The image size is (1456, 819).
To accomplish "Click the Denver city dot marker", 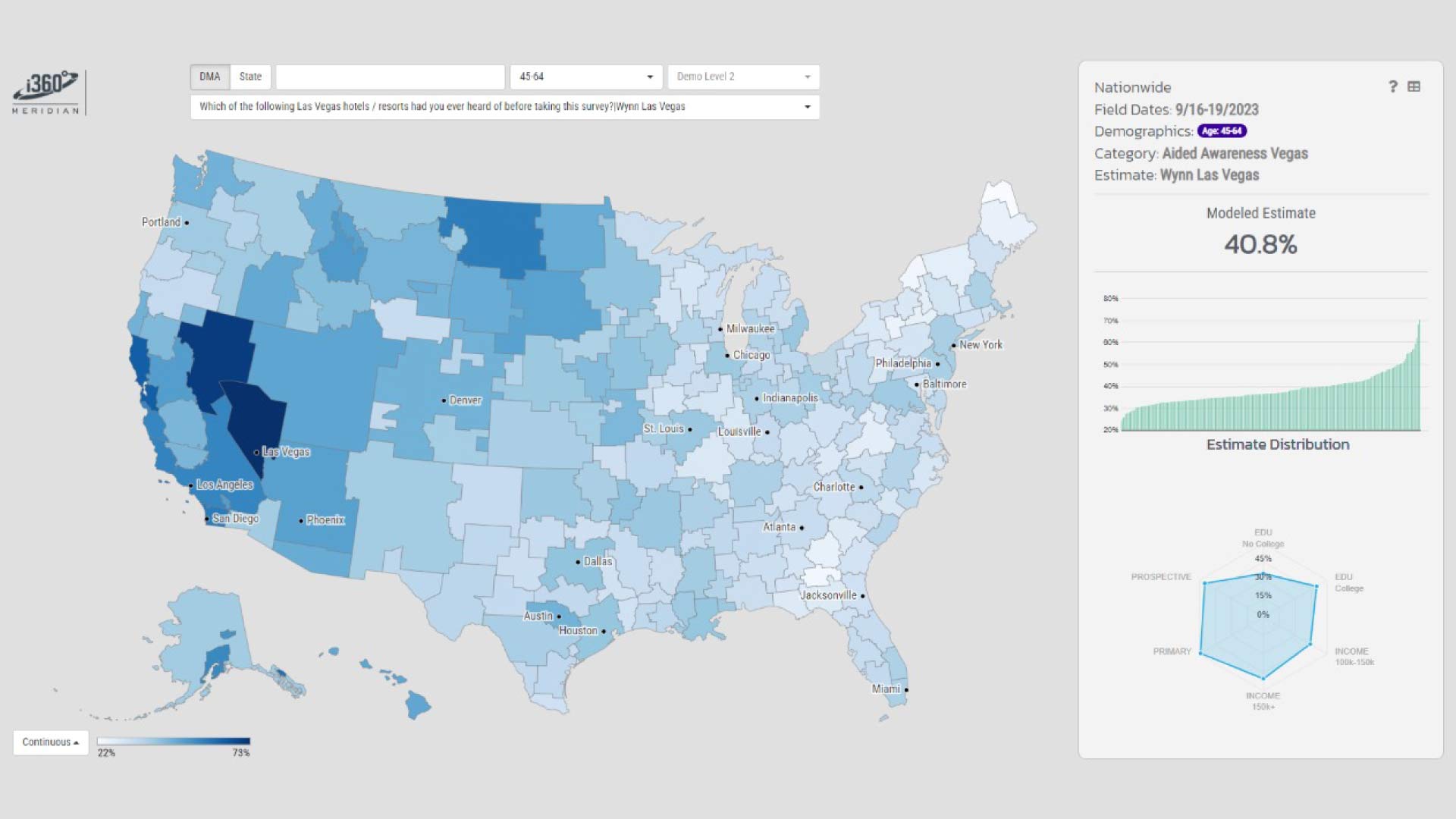I will 444,400.
